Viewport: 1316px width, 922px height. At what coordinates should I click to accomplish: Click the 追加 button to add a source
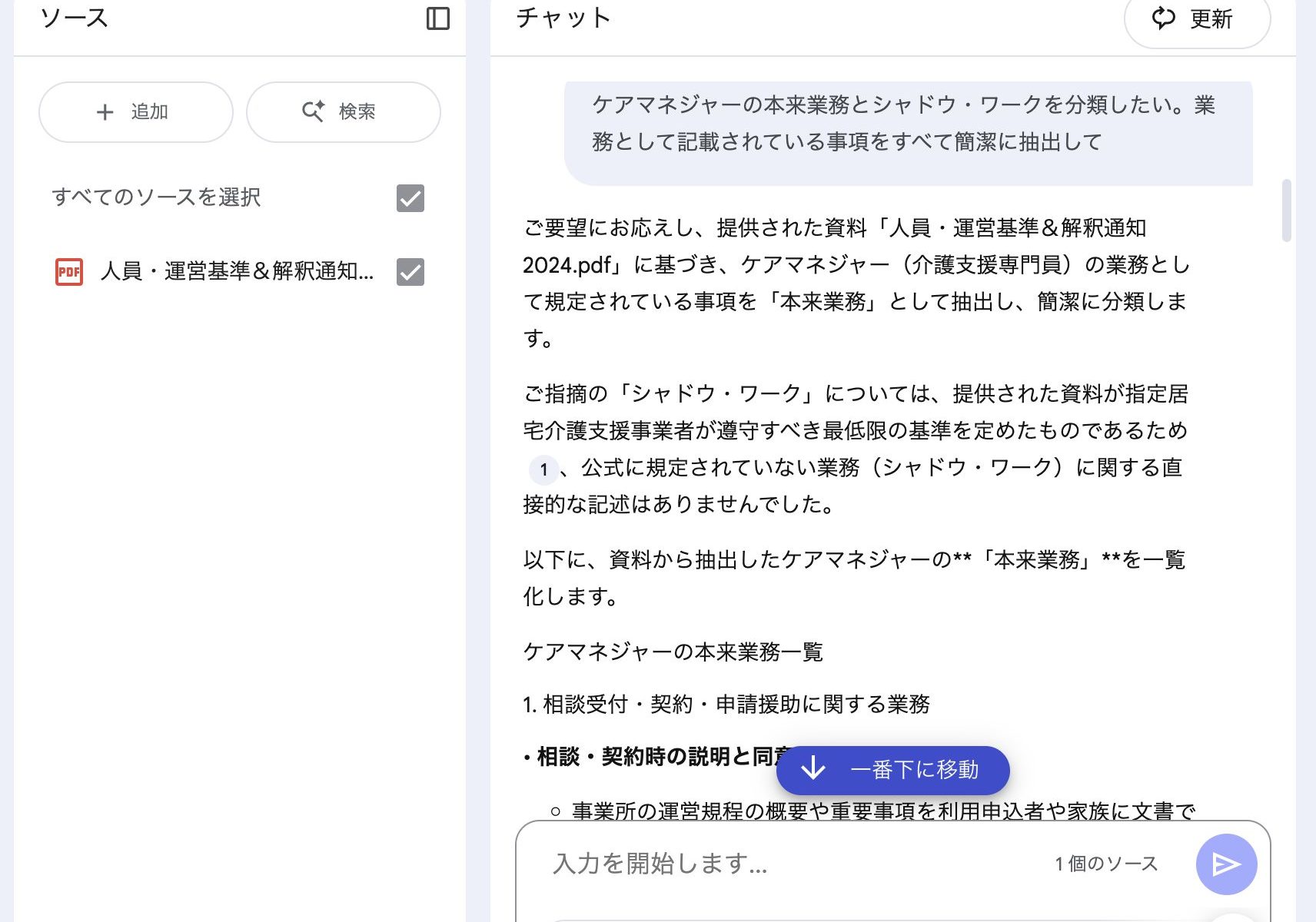(135, 112)
